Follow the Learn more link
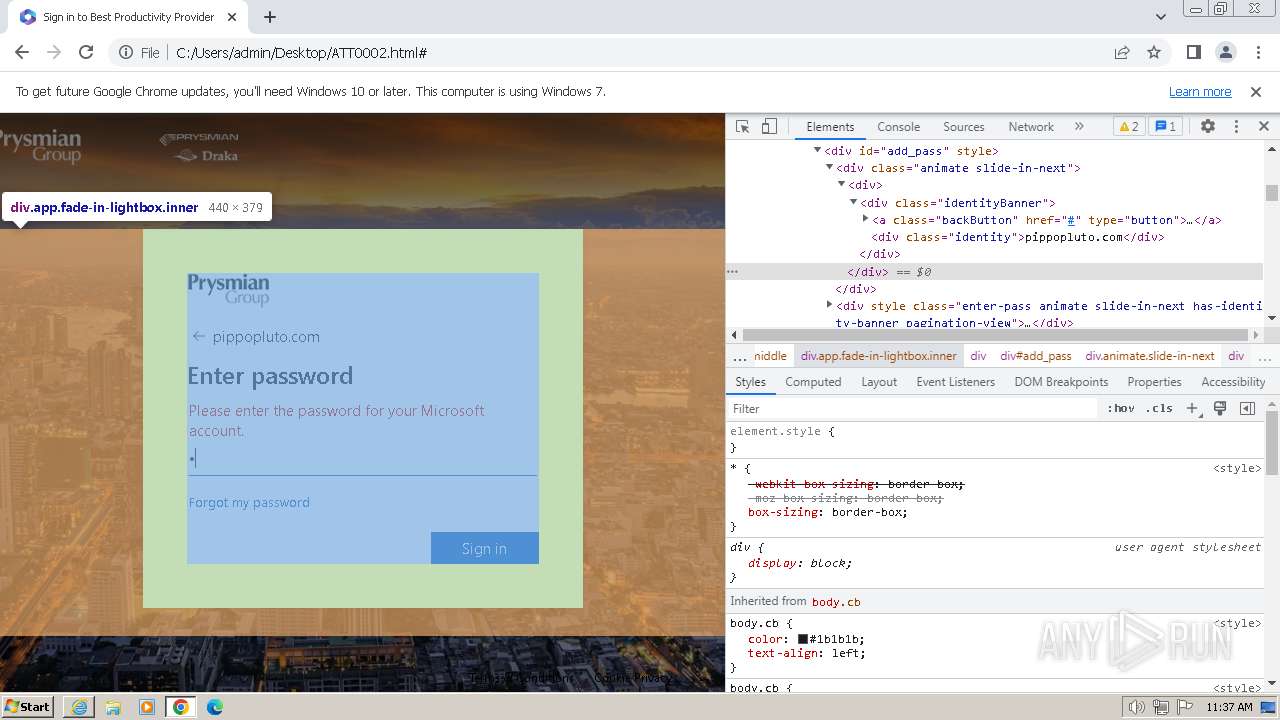The width and height of the screenshot is (1280, 720). point(1200,91)
